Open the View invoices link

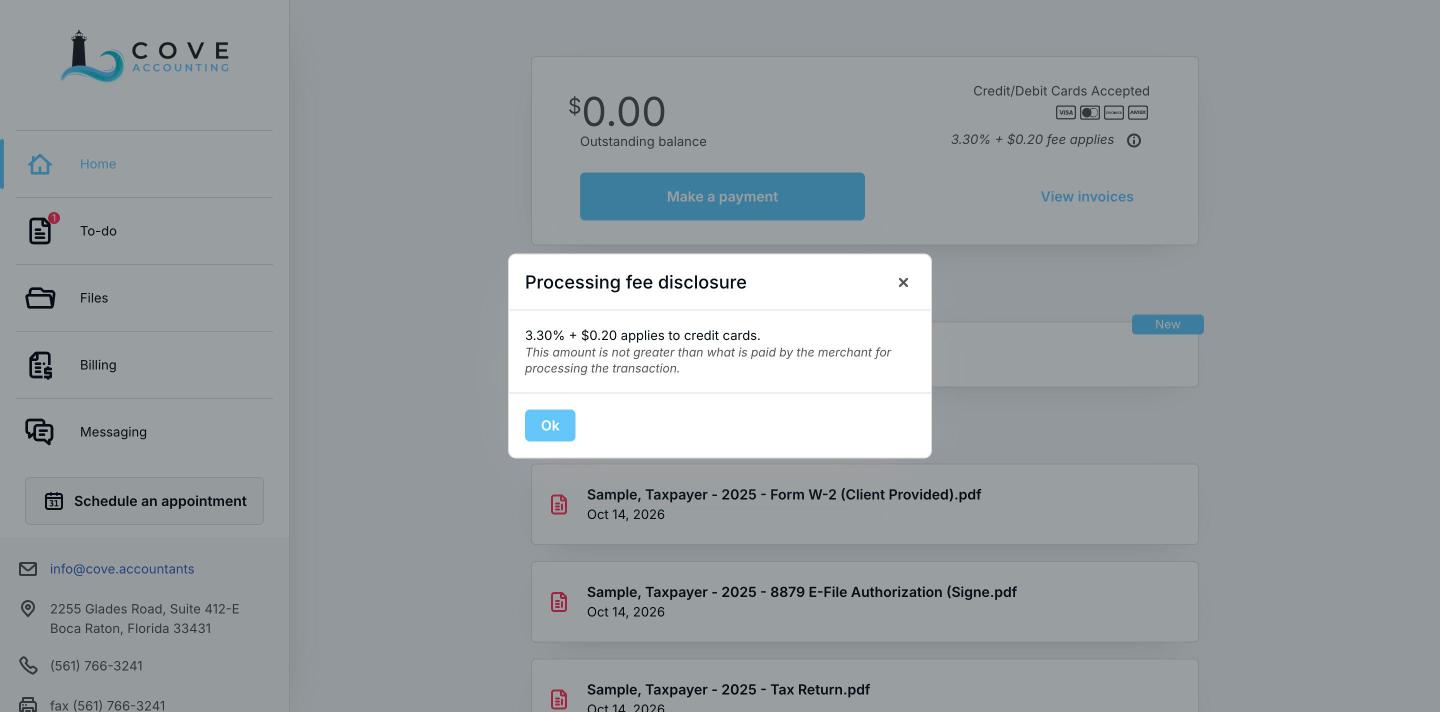[1087, 197]
